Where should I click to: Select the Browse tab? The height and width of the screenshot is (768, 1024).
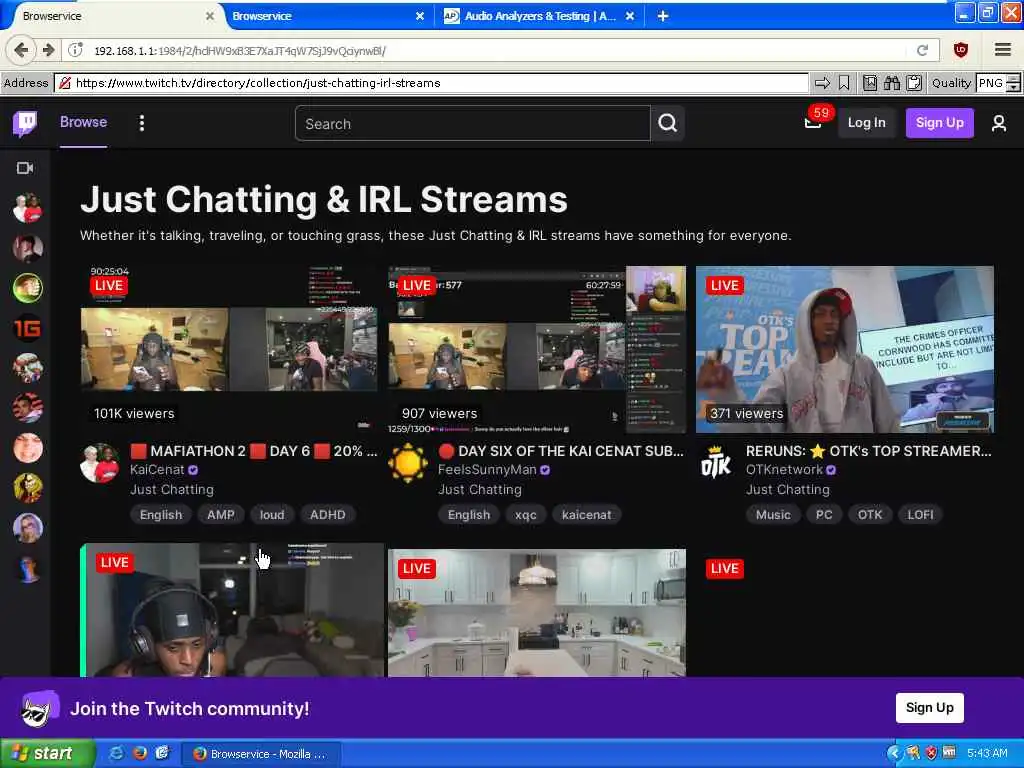(84, 122)
